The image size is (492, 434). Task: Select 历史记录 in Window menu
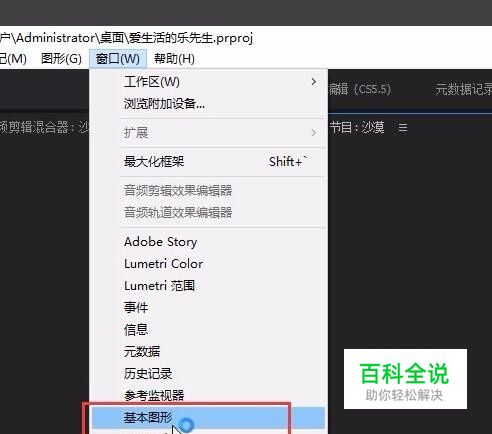(x=209, y=373)
